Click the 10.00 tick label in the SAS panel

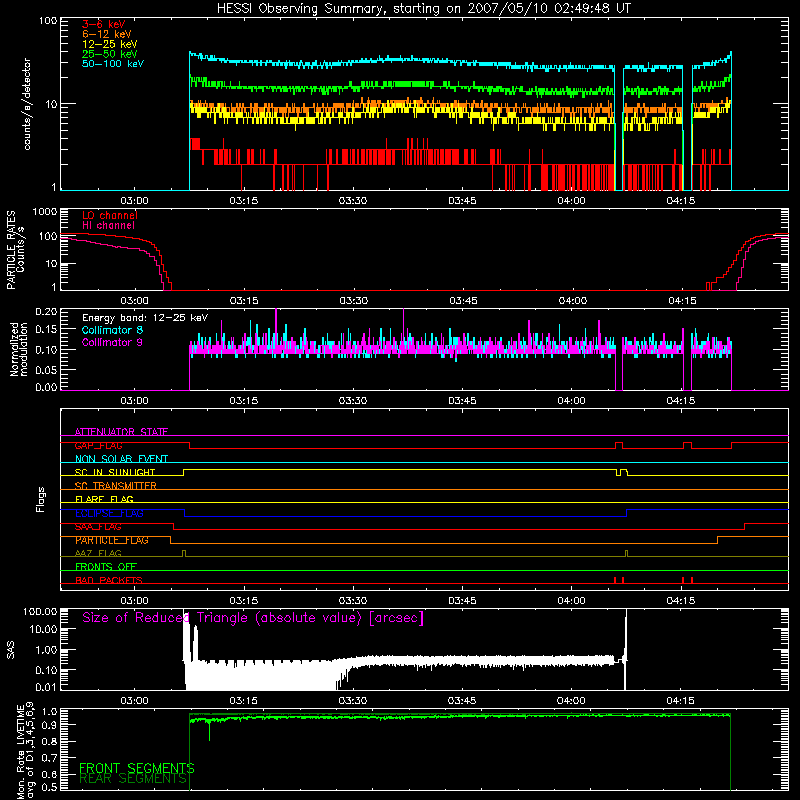click(x=43, y=630)
